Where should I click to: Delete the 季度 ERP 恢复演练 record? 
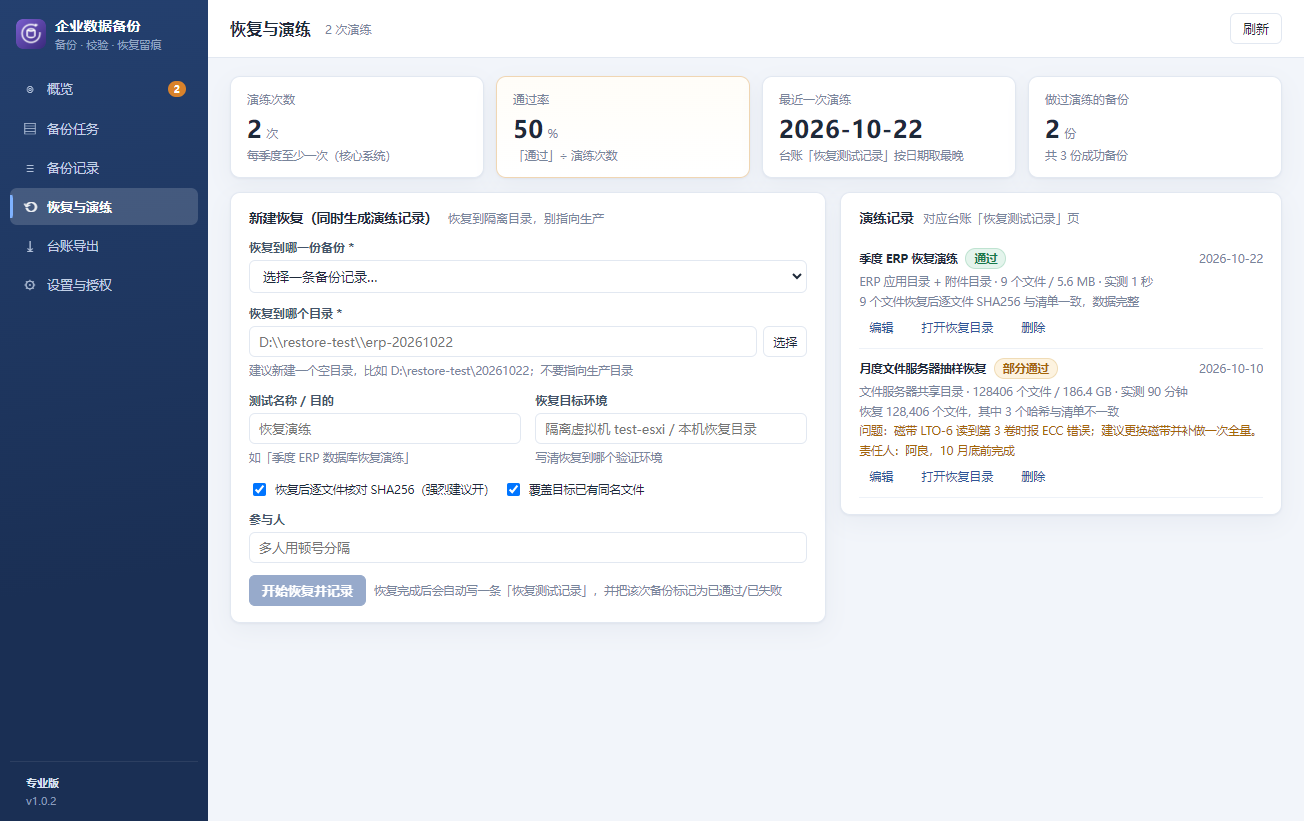coord(1033,328)
